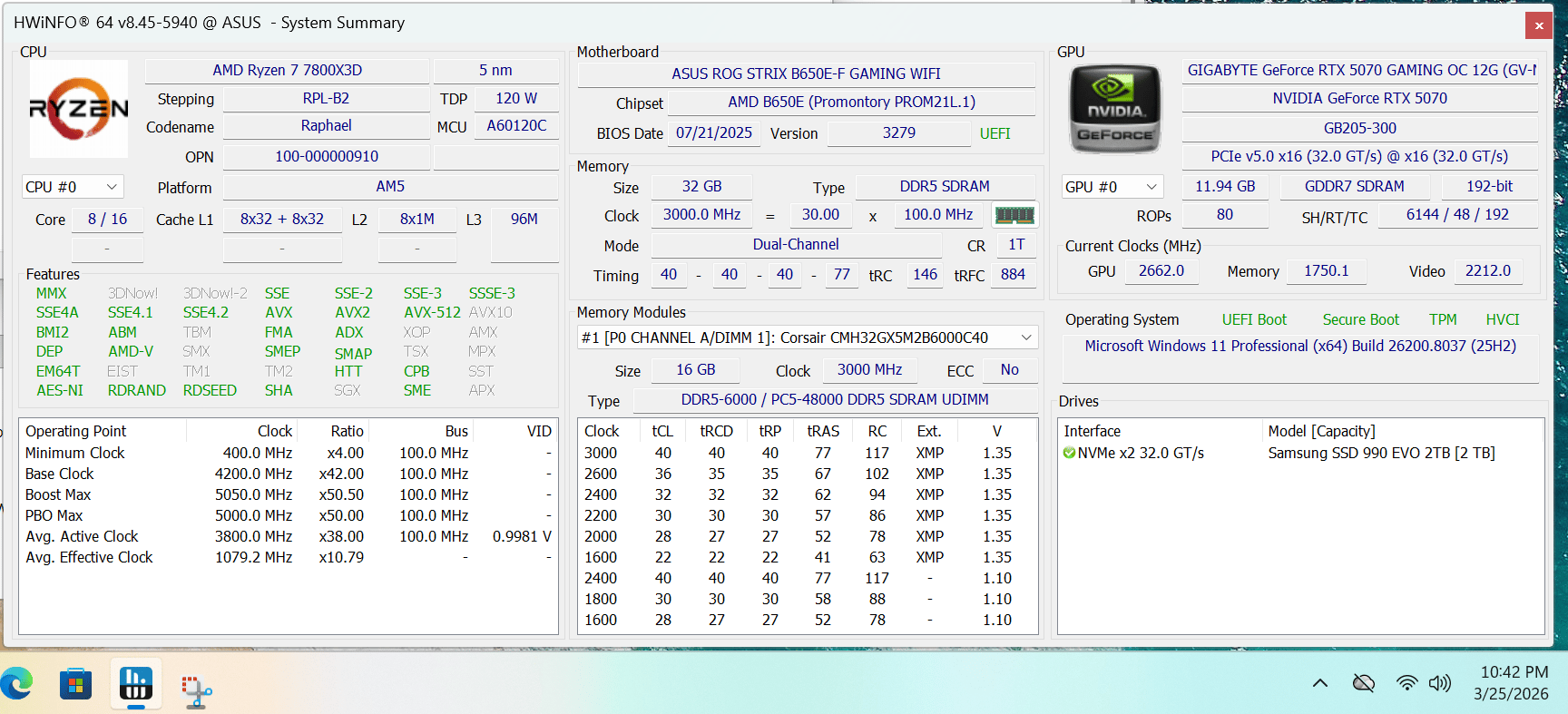Image resolution: width=1568 pixels, height=714 pixels.
Task: Click the tRFC value 884
Action: tap(1013, 274)
